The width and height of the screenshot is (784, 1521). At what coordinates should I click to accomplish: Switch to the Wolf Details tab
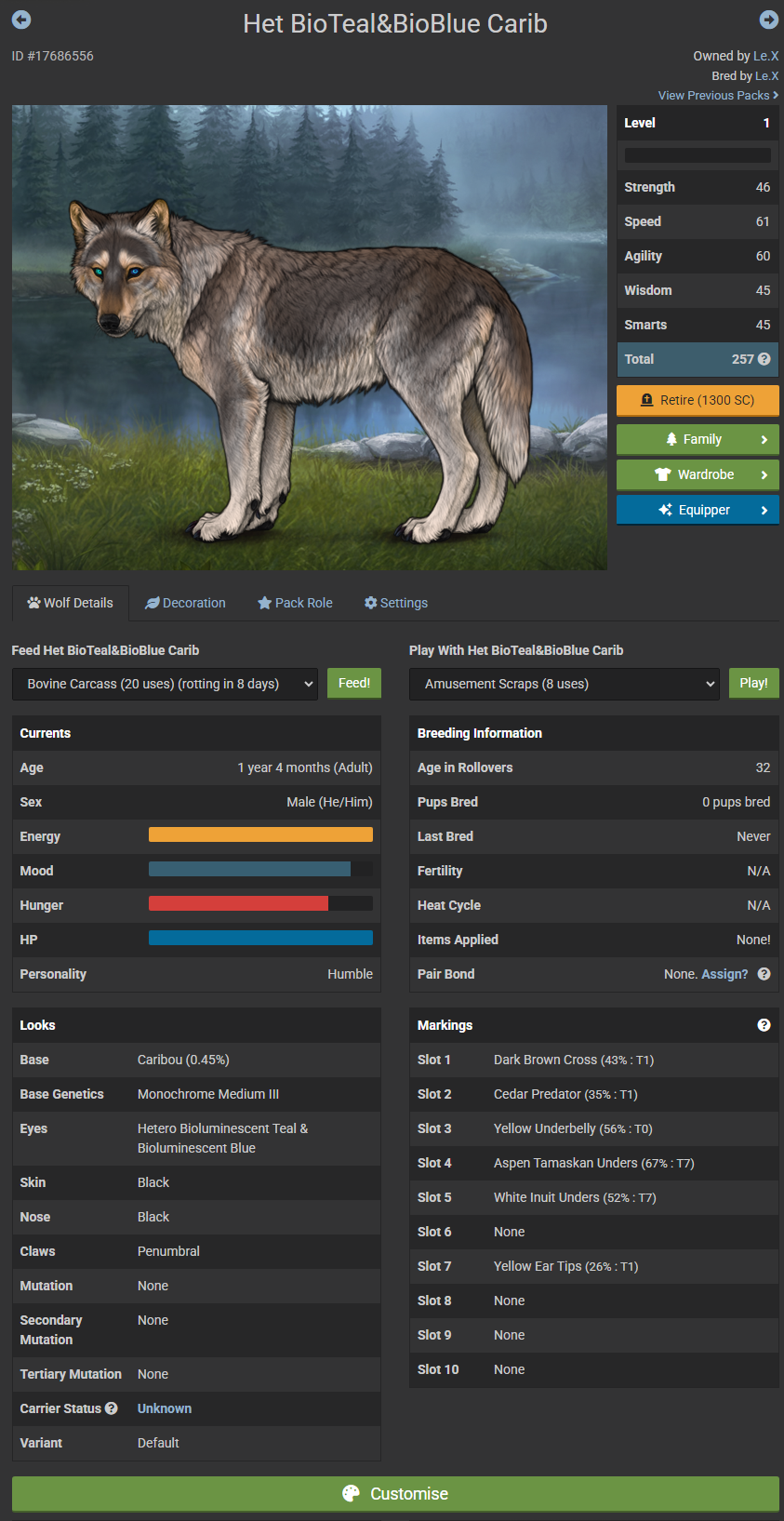coord(71,603)
